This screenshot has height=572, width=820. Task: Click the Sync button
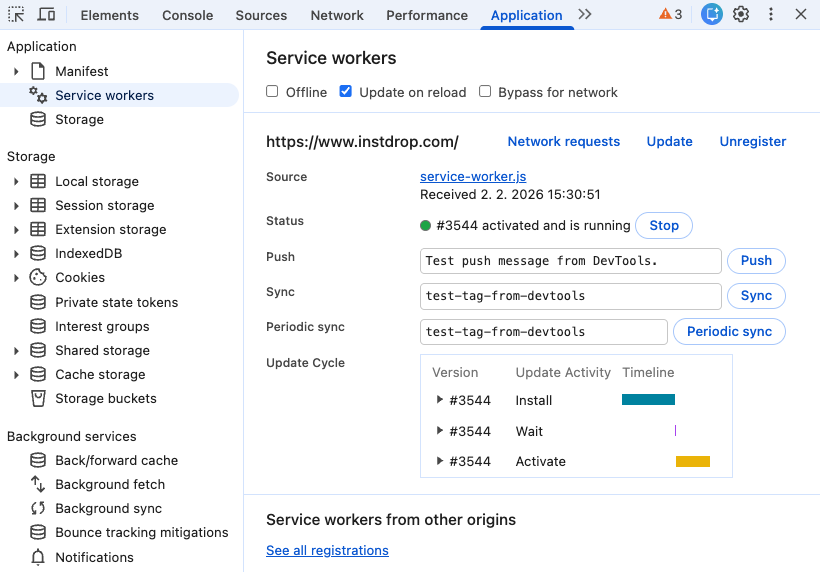pyautogui.click(x=756, y=295)
